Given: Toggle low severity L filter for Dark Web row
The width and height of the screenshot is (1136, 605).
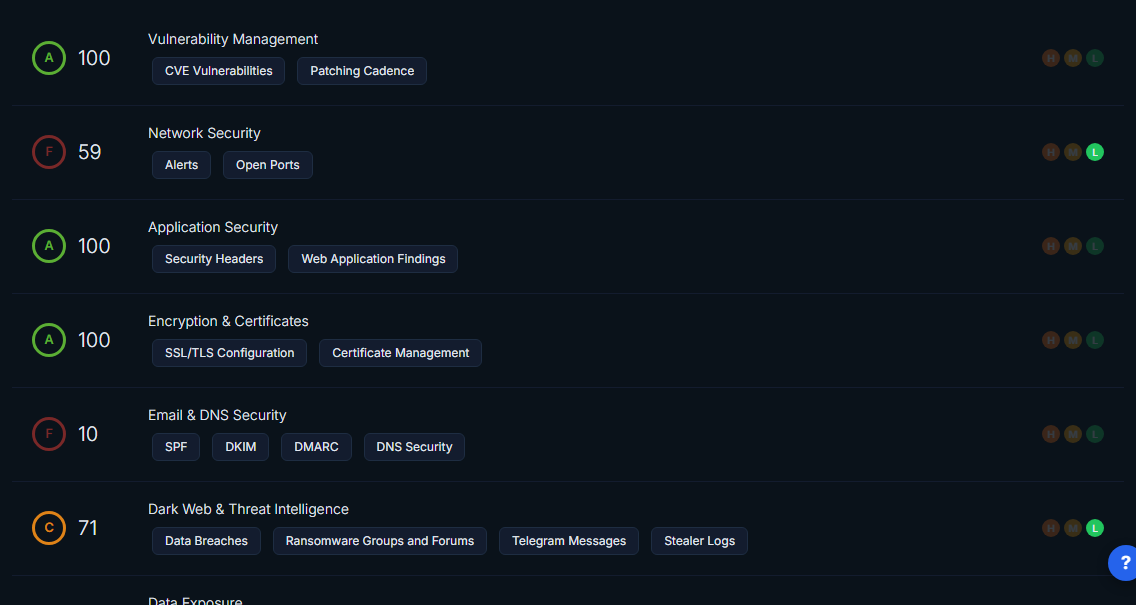Looking at the screenshot, I should pyautogui.click(x=1095, y=528).
